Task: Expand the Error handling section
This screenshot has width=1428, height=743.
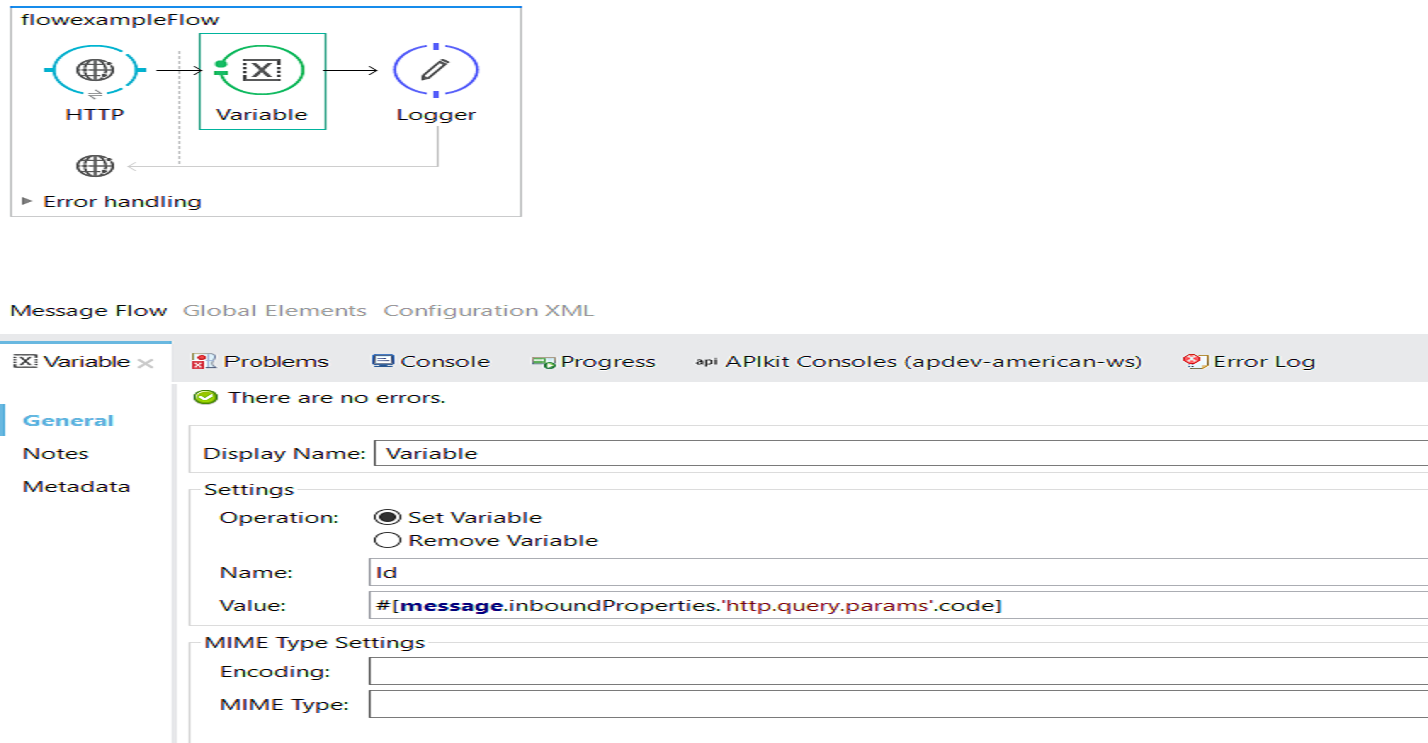Action: 27,201
